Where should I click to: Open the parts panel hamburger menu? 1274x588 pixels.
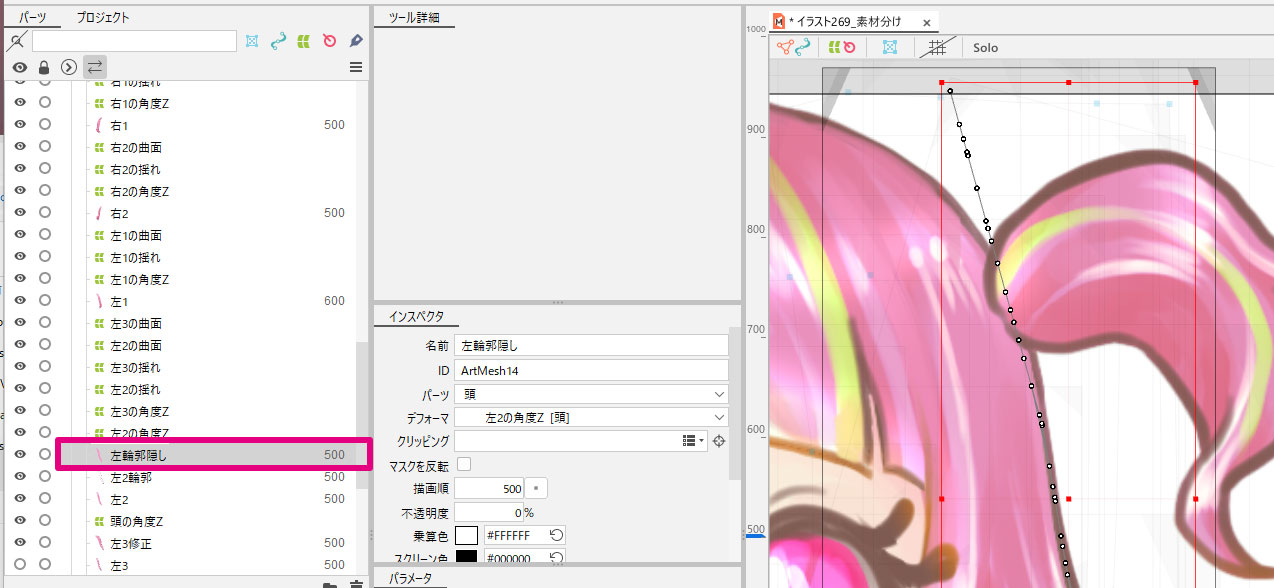click(x=355, y=67)
